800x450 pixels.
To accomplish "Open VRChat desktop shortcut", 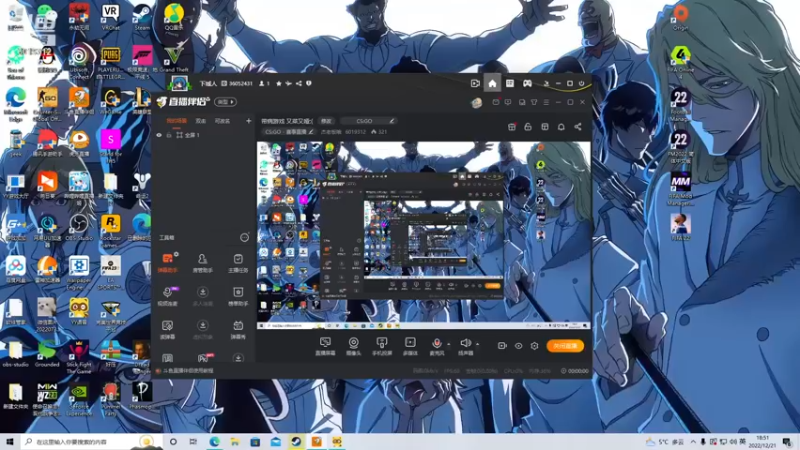I will pos(110,17).
